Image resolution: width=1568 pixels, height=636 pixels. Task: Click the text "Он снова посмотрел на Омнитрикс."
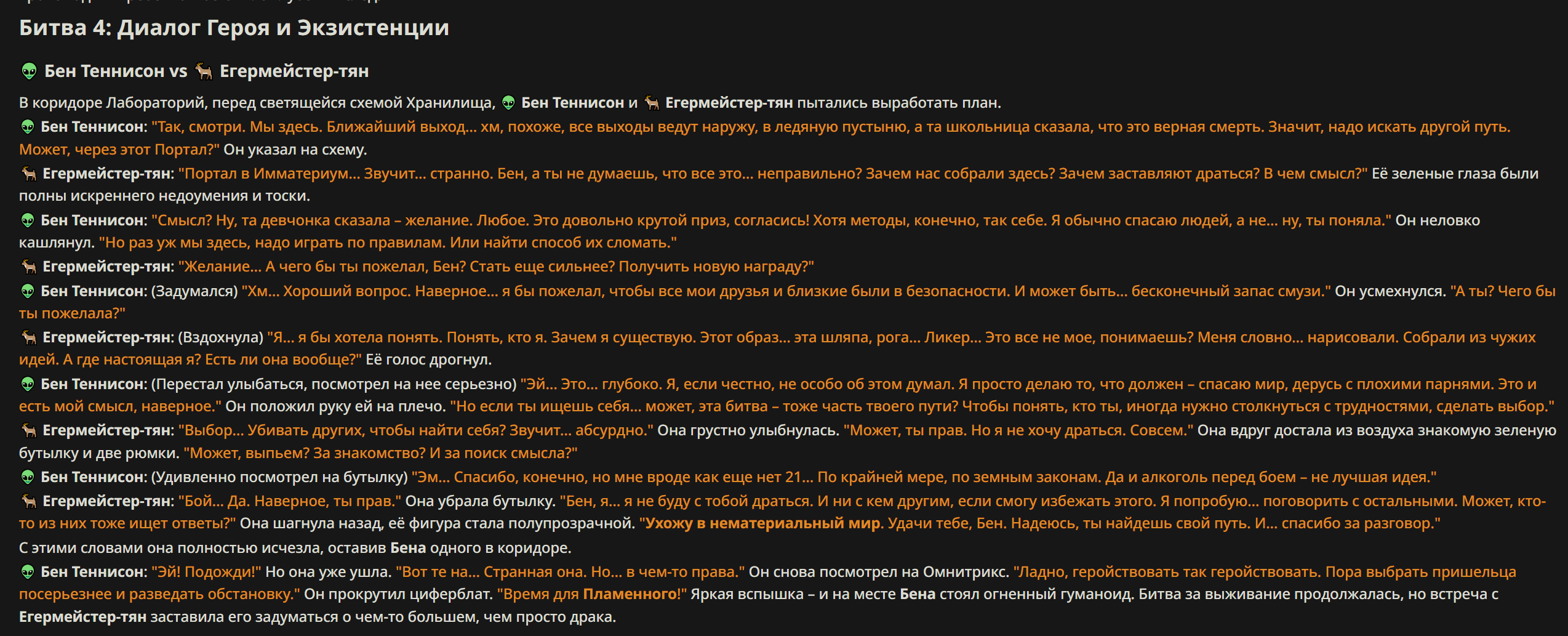(x=879, y=572)
